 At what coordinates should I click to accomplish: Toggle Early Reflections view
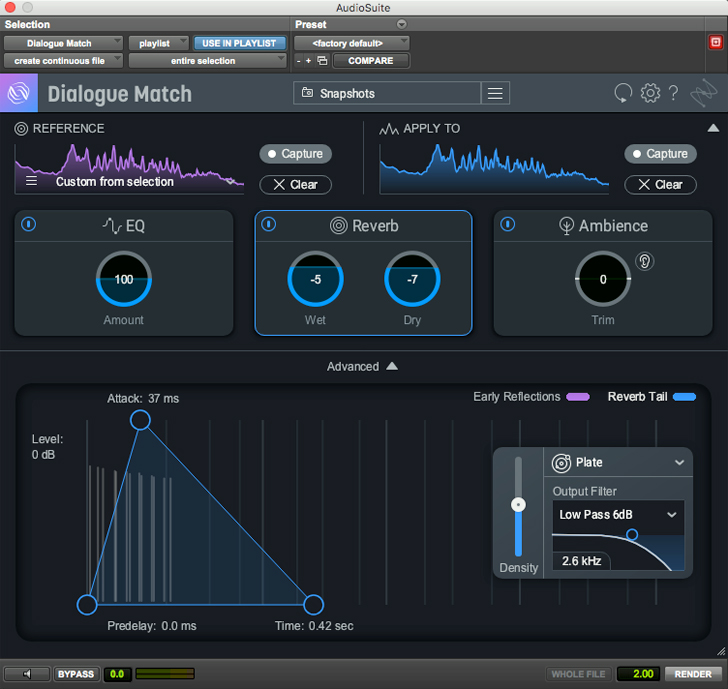pyautogui.click(x=531, y=396)
